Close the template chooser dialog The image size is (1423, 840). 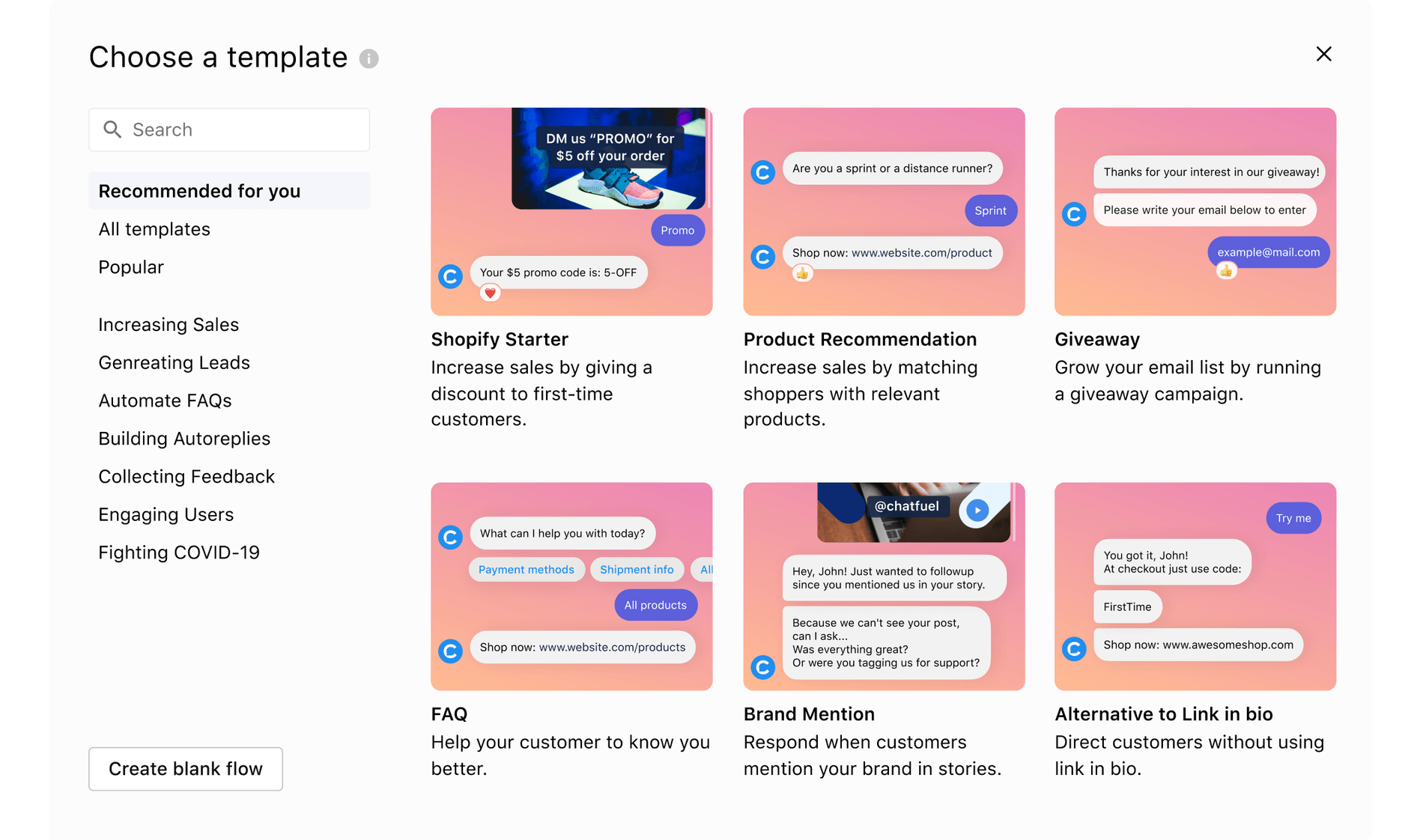1323,54
